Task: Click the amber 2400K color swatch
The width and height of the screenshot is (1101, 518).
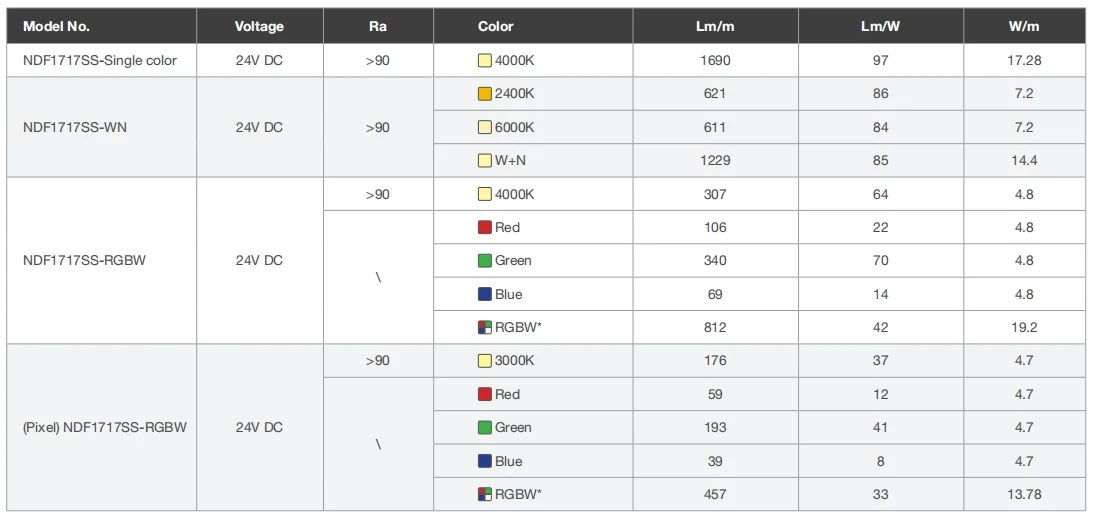Action: pyautogui.click(x=485, y=94)
